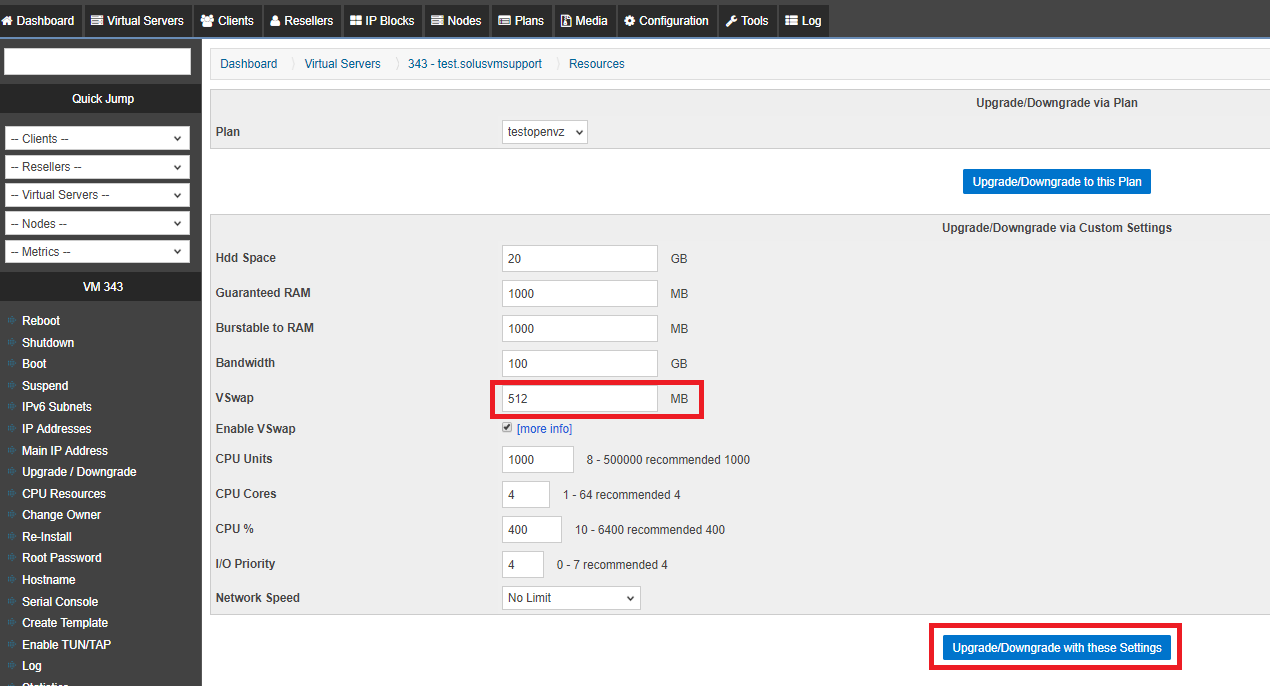Click the VSwap input field
The width and height of the screenshot is (1270, 686).
pos(580,398)
